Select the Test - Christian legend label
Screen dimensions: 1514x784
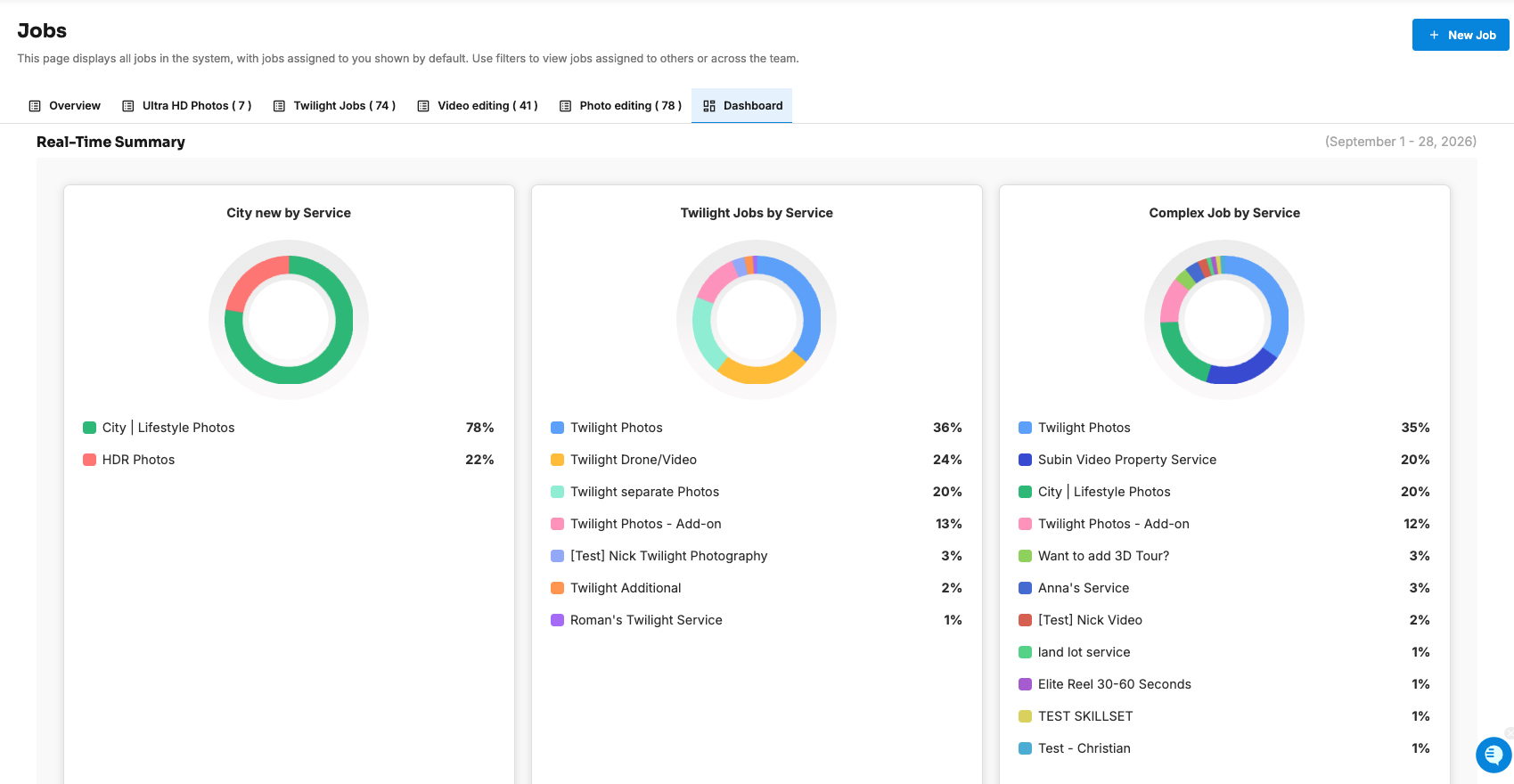click(x=1084, y=748)
